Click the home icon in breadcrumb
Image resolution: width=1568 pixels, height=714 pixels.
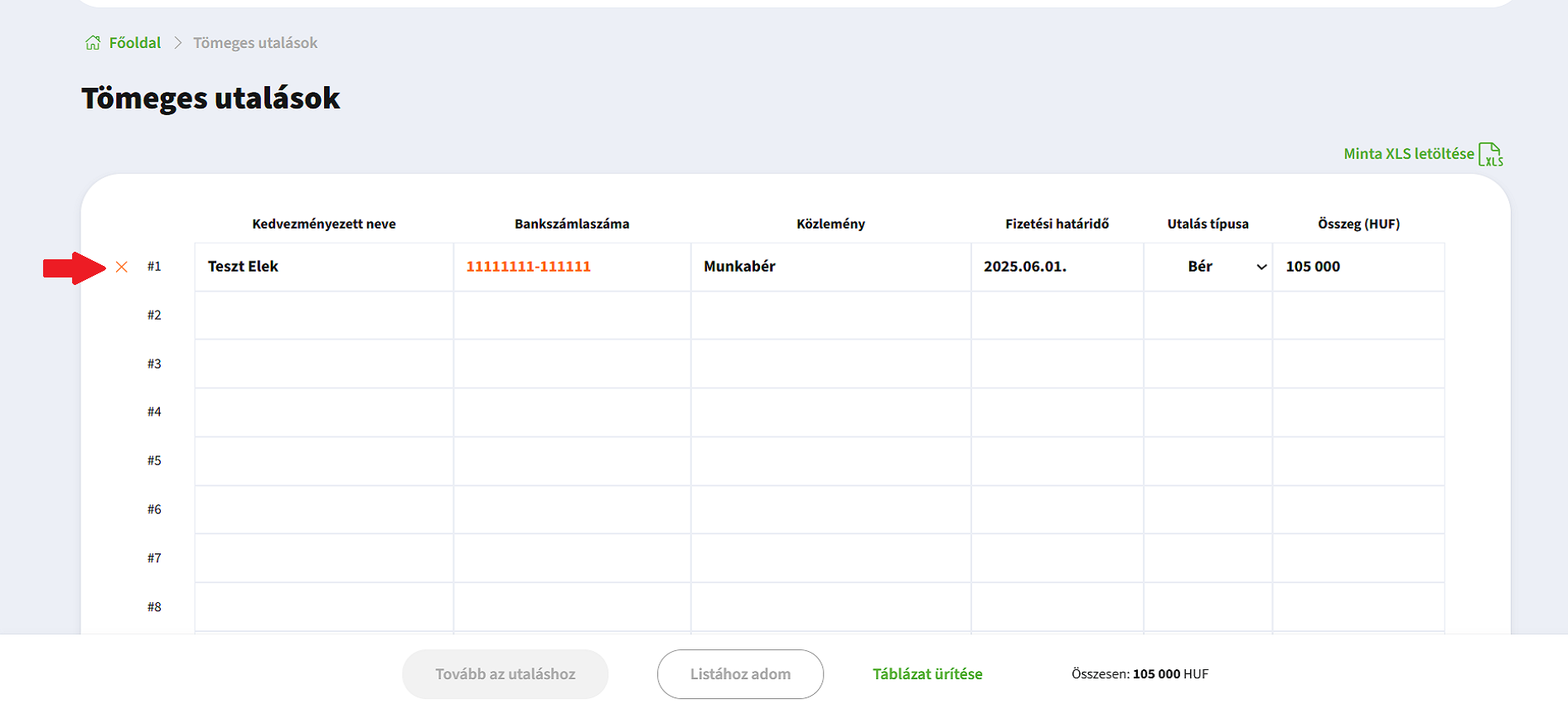click(x=93, y=43)
